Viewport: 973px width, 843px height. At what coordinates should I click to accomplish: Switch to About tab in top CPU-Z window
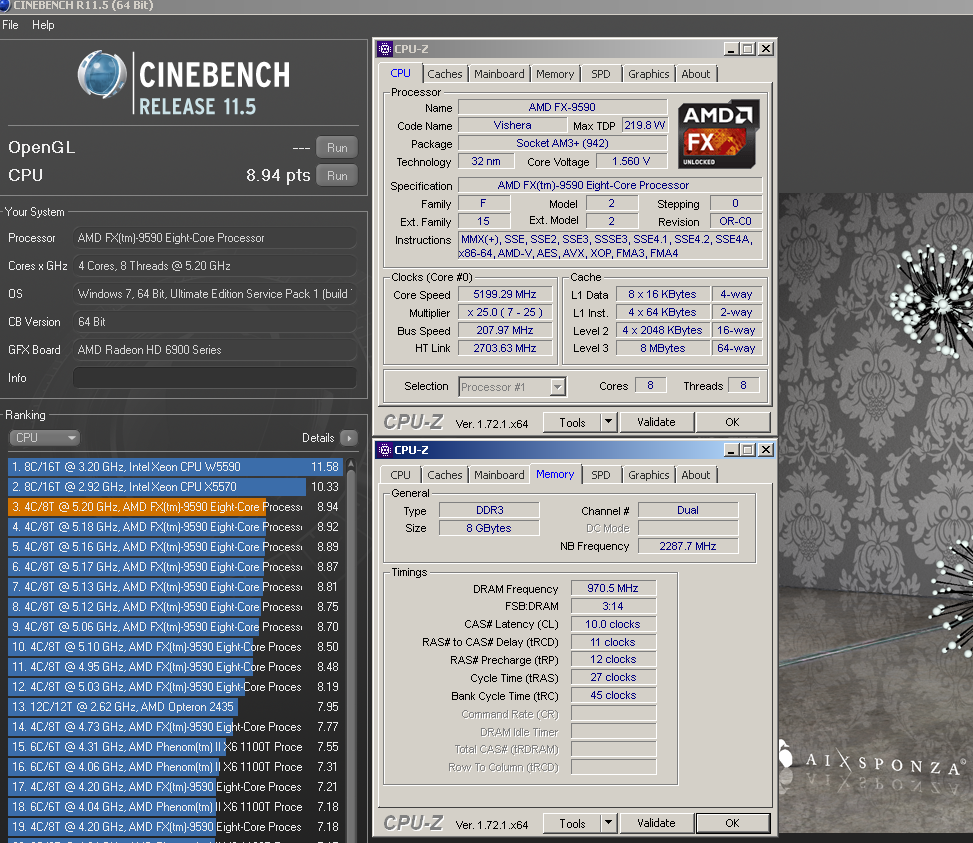[x=696, y=74]
